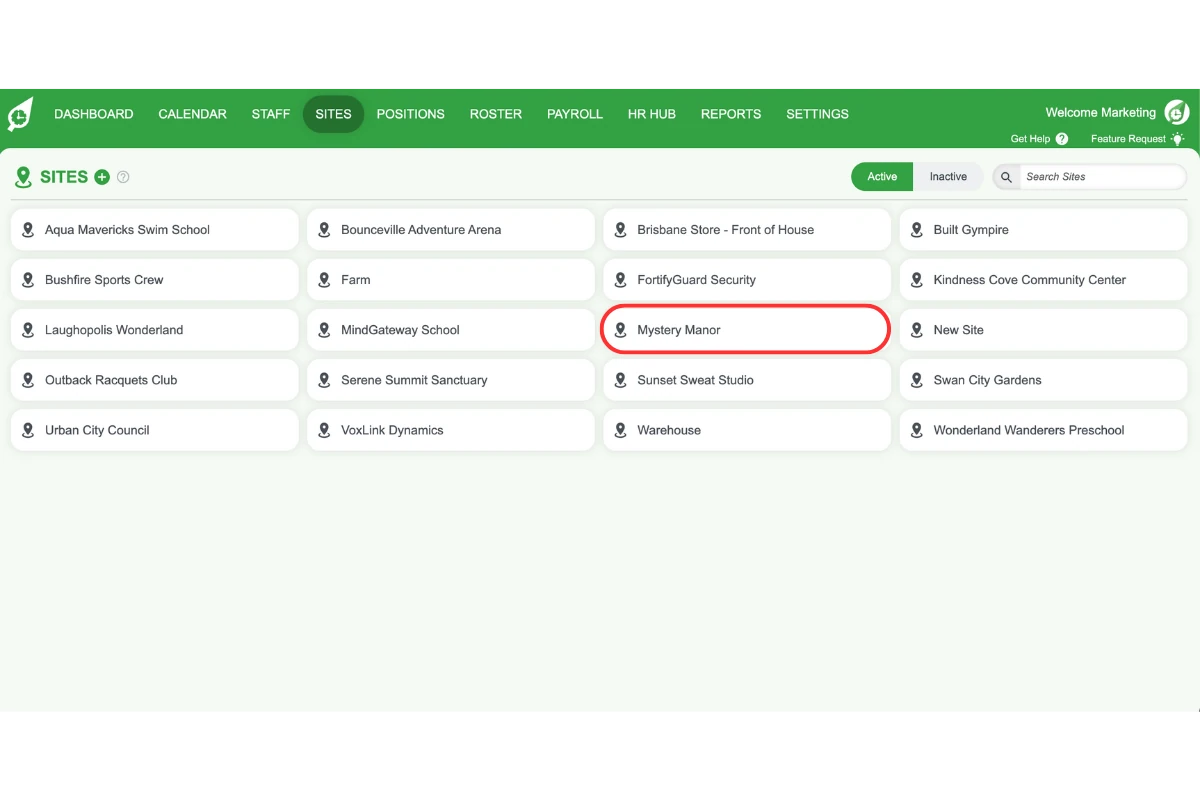Click the Get Help question icon
The height and width of the screenshot is (800, 1200).
[1062, 139]
